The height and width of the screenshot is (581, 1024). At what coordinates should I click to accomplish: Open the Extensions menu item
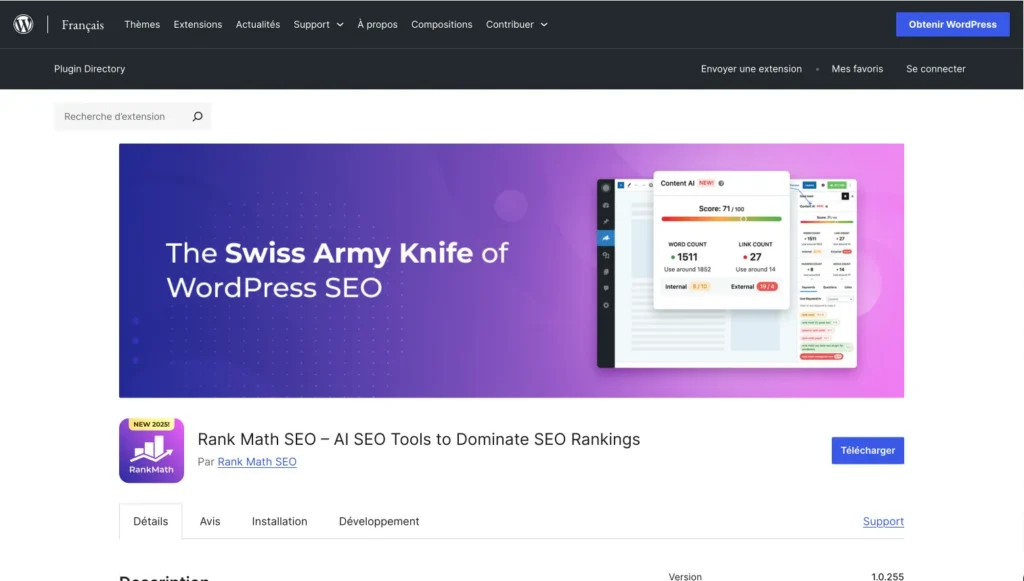tap(197, 24)
